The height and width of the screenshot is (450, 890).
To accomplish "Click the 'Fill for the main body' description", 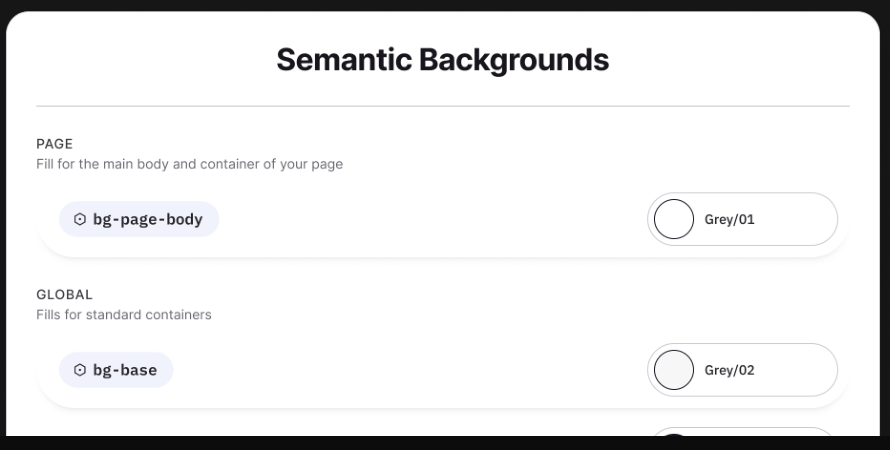I will pos(190,164).
